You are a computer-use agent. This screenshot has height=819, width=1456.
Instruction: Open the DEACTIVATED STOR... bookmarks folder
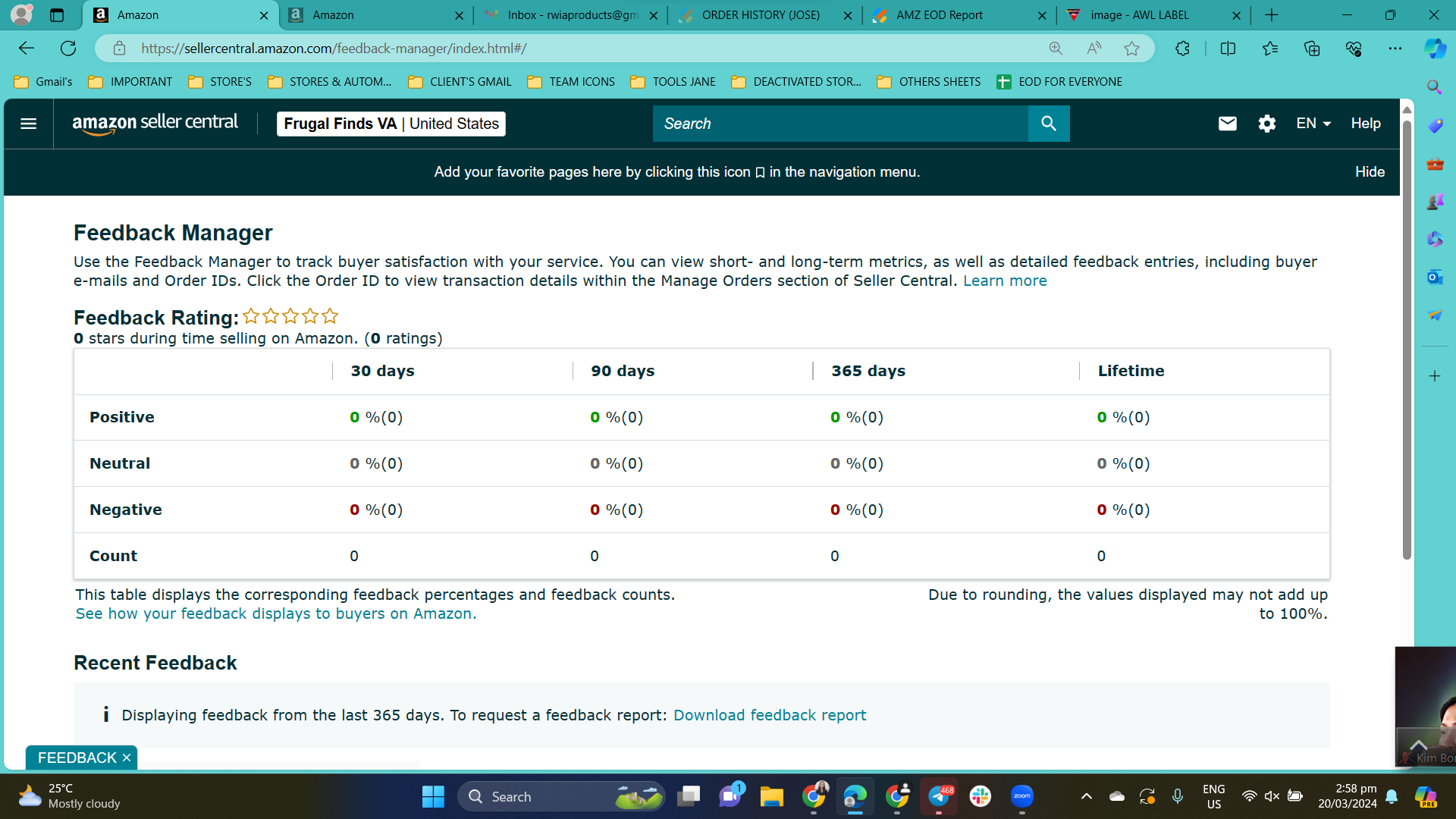pos(796,82)
